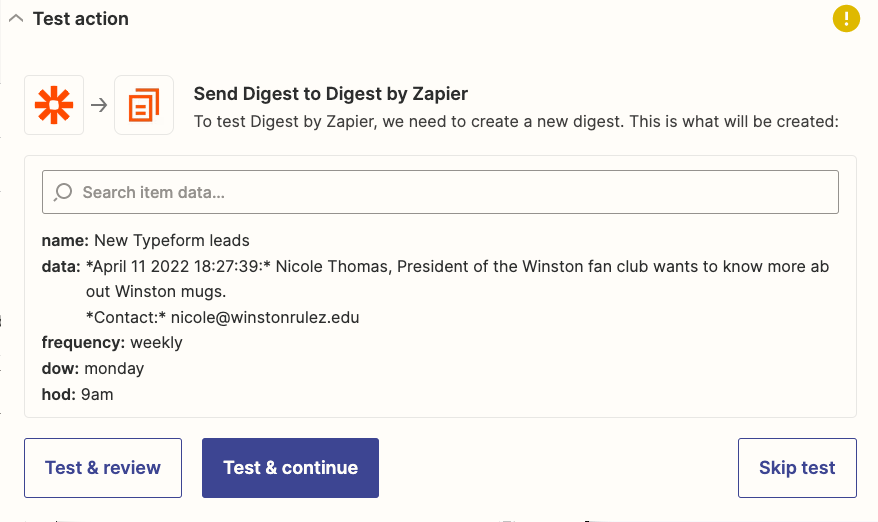Click the Send Digest to Digest heading
878x522 pixels.
pyautogui.click(x=330, y=94)
